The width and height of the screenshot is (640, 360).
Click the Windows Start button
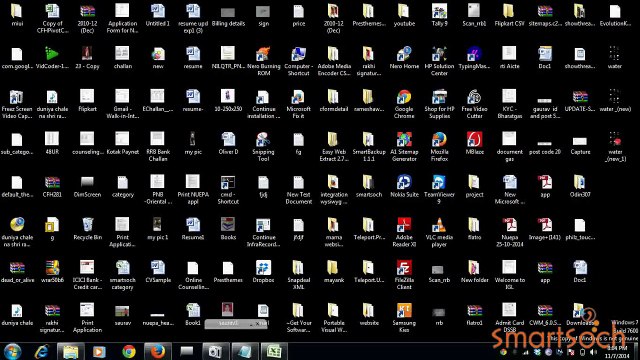[x=12, y=351]
